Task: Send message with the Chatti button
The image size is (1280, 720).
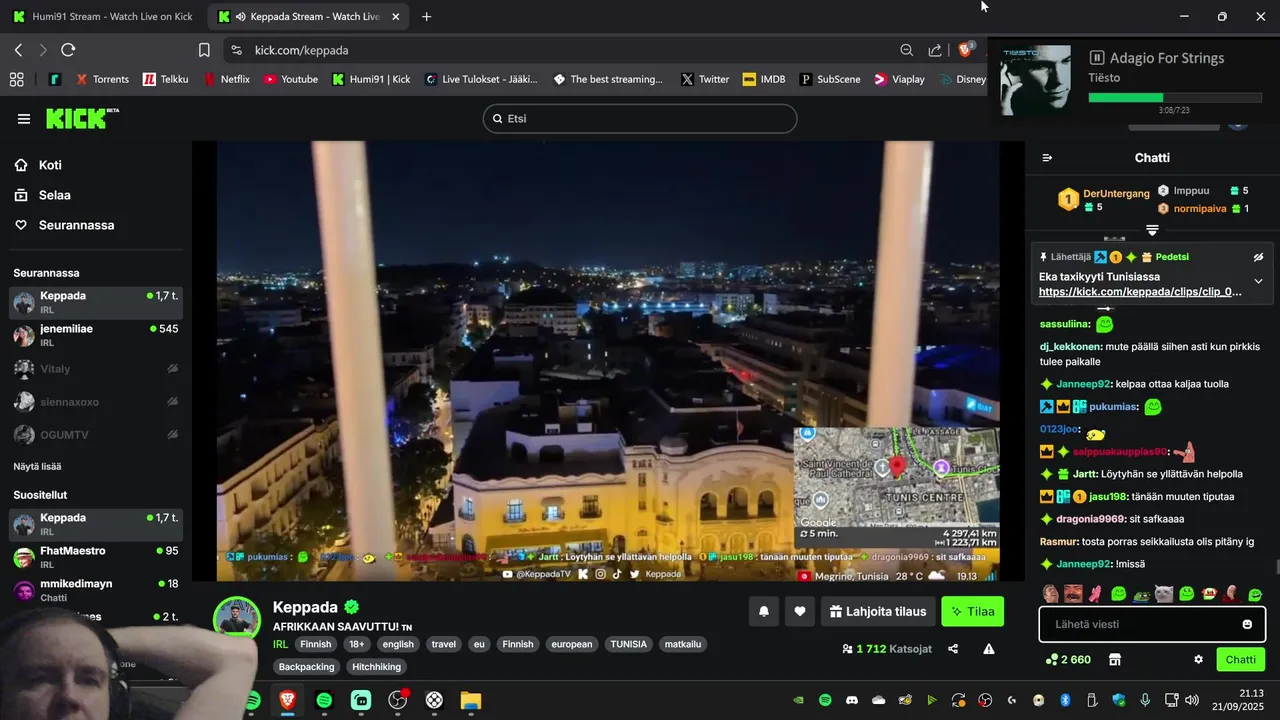Action: [x=1240, y=660]
